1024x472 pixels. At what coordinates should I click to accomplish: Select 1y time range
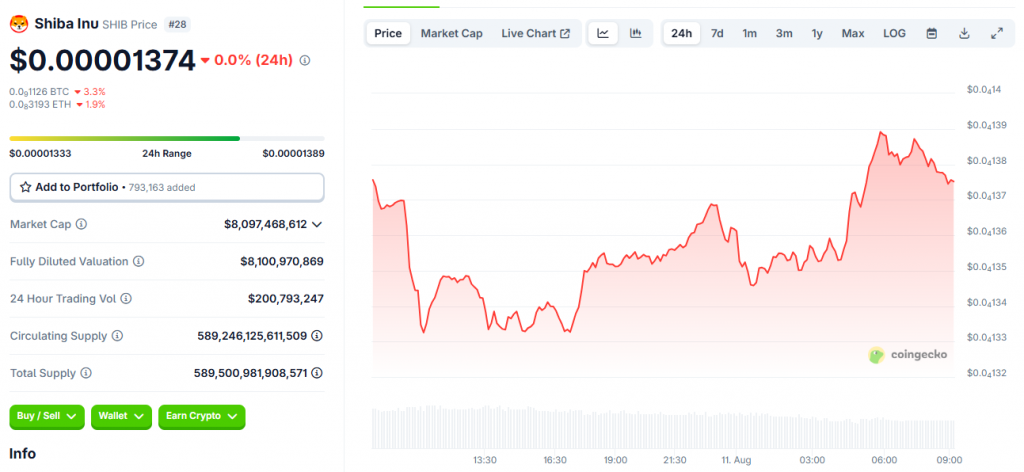tap(817, 33)
